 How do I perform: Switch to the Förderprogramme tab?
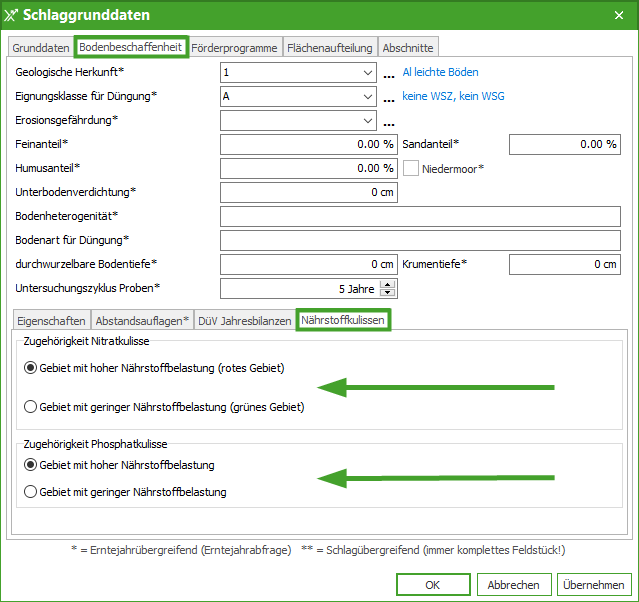235,47
